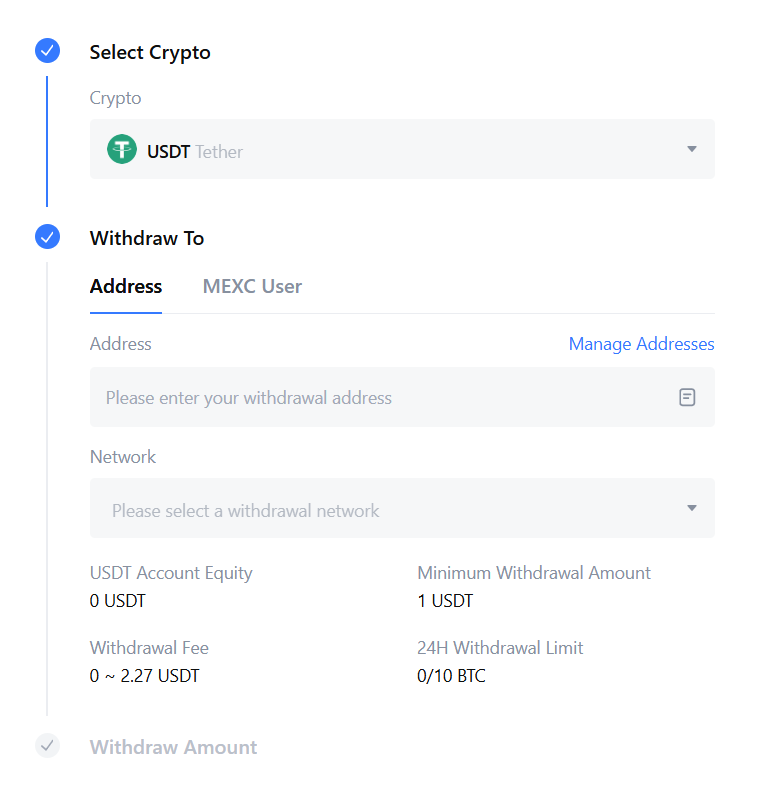Click the grayed checkmark beside Withdraw Amount
This screenshot has width=775, height=806.
47,746
